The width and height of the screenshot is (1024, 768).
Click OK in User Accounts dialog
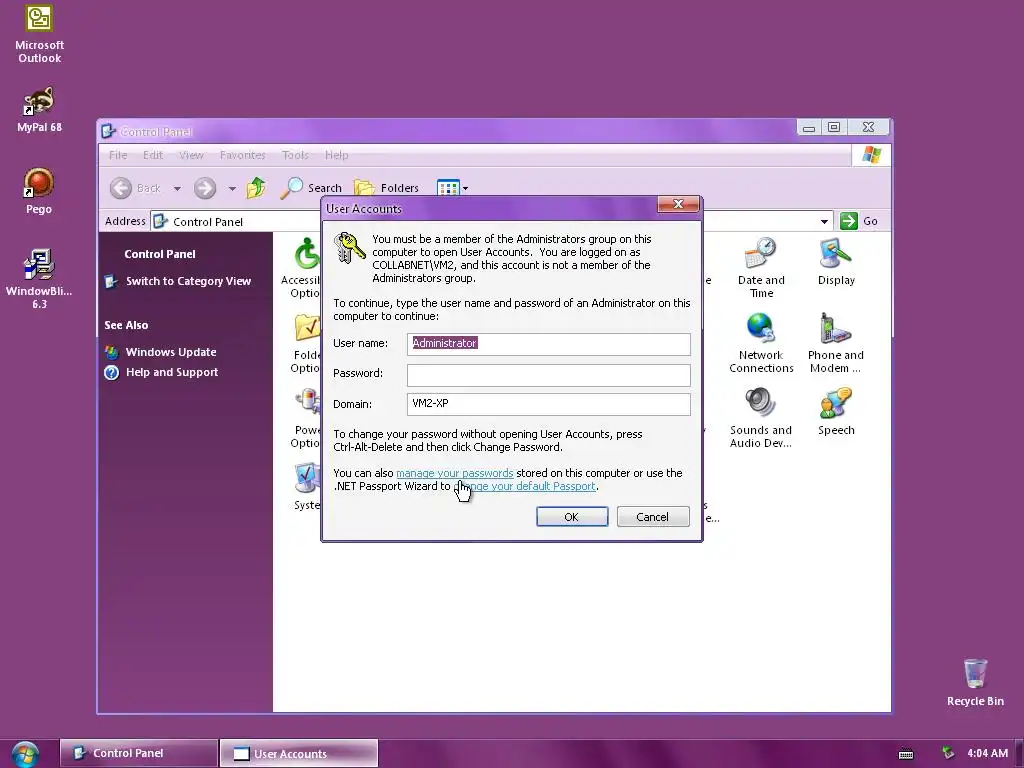[571, 517]
